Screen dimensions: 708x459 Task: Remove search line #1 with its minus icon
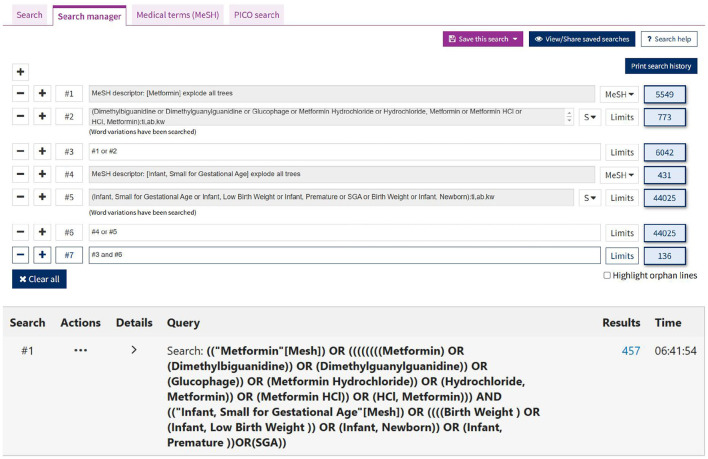tap(20, 93)
